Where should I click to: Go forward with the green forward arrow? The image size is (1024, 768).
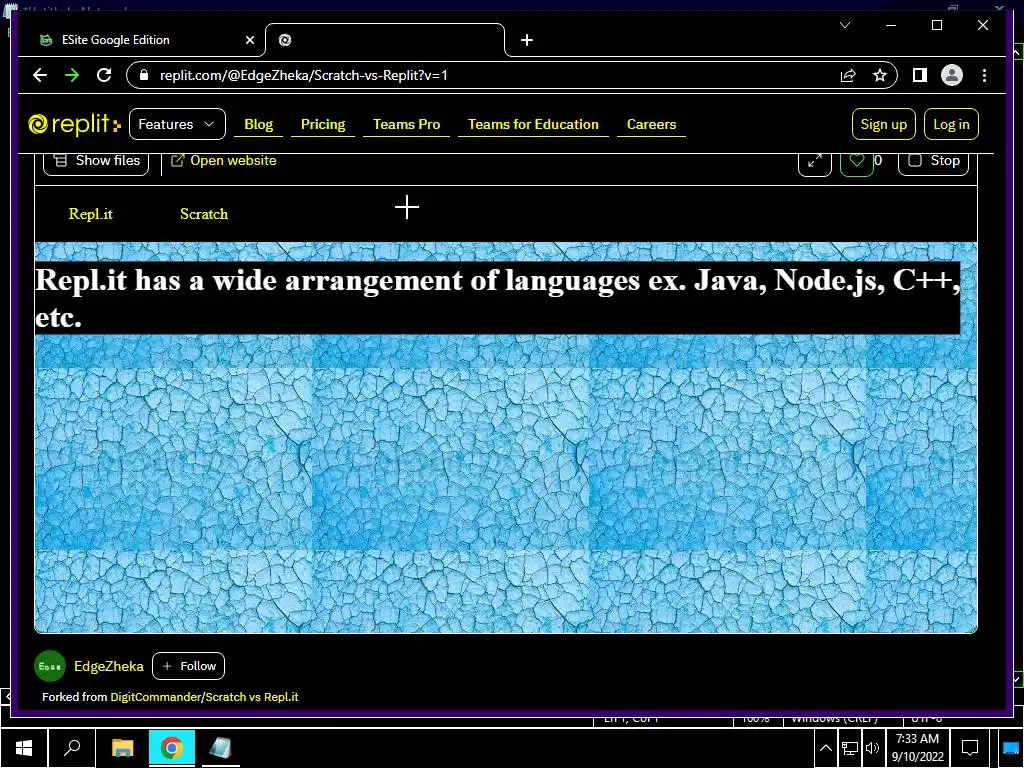[x=72, y=75]
